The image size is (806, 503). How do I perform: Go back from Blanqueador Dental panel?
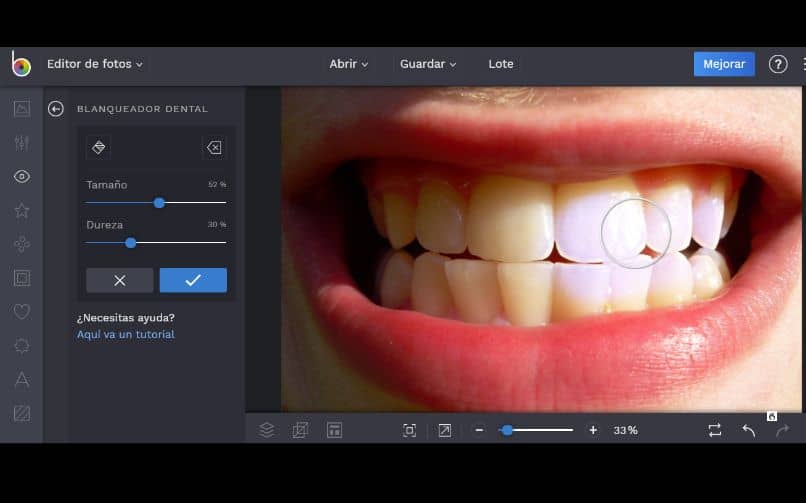point(56,109)
